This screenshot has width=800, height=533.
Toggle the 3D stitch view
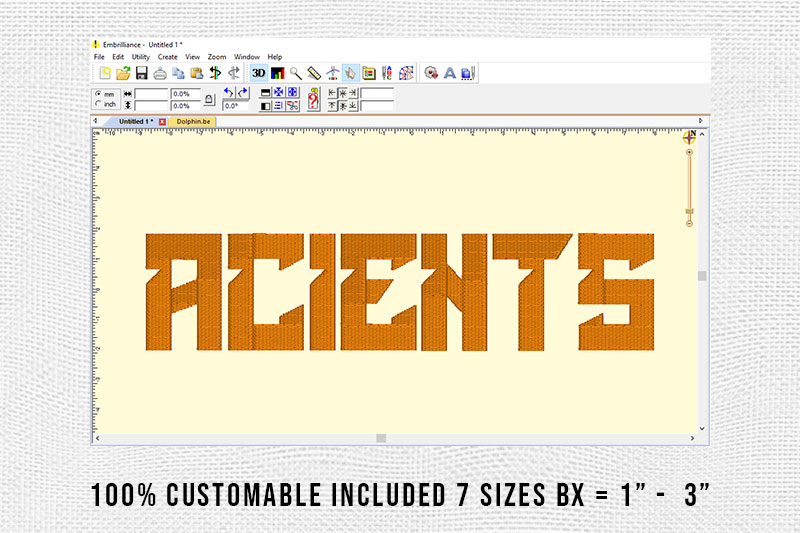tap(259, 73)
